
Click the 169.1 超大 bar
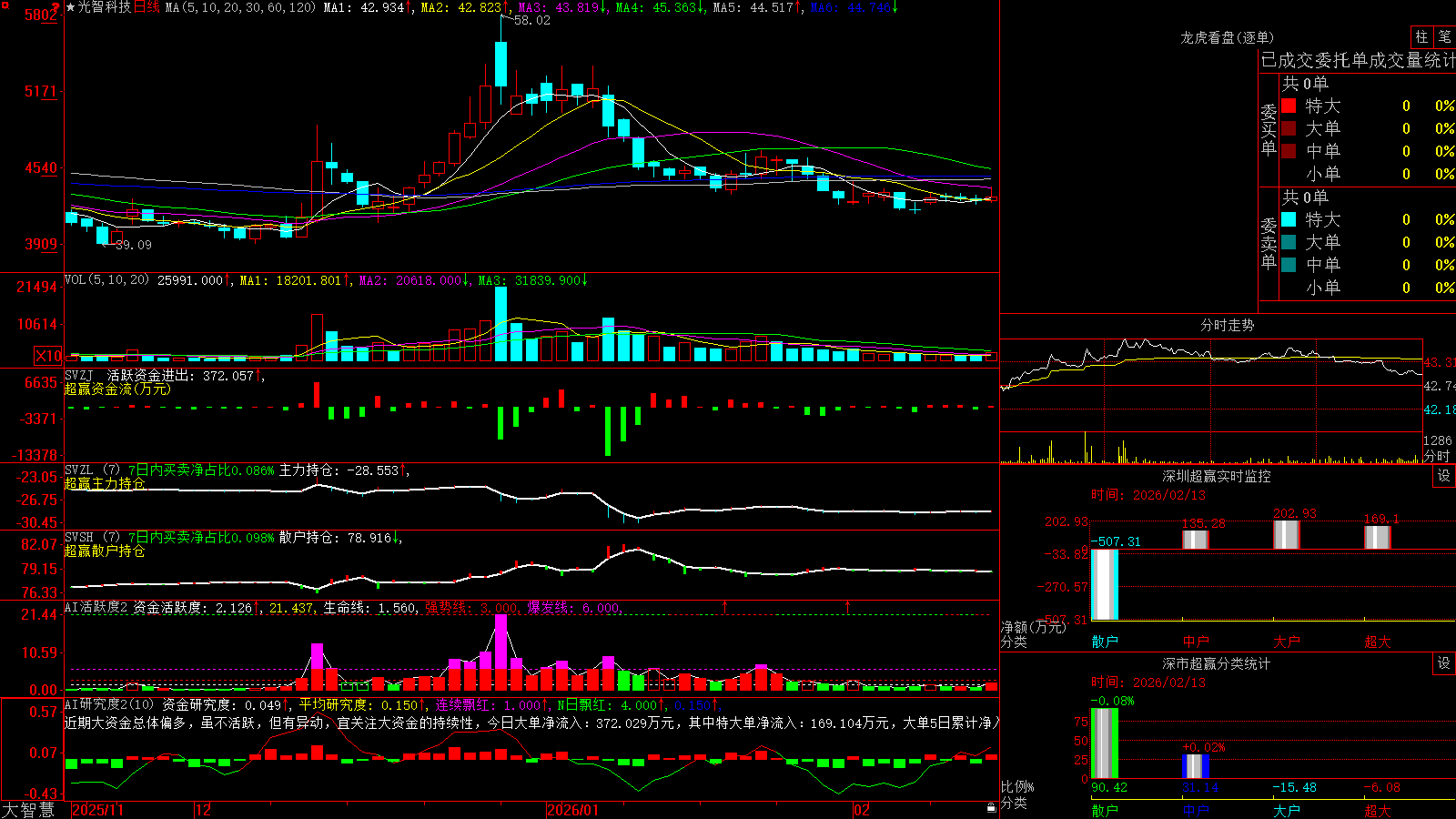point(1378,538)
